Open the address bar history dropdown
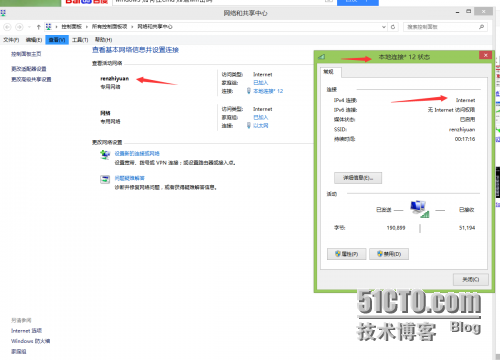Viewport: 500px width, 360px height. tap(384, 27)
